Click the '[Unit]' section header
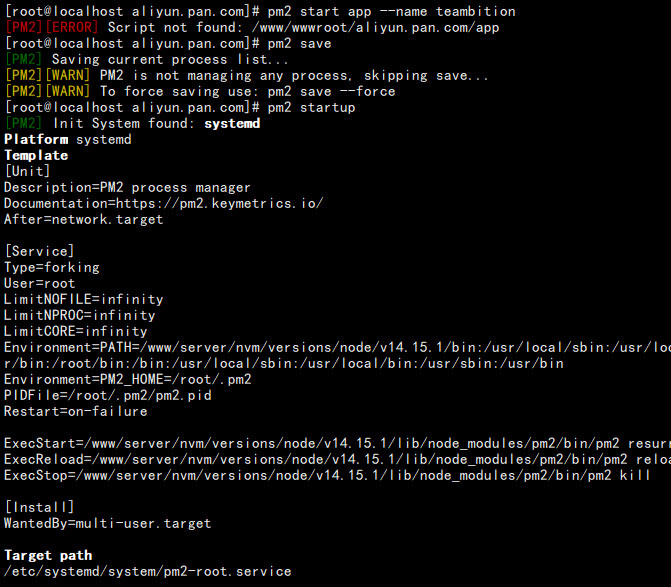Screen dimensions: 671x587 27,171
